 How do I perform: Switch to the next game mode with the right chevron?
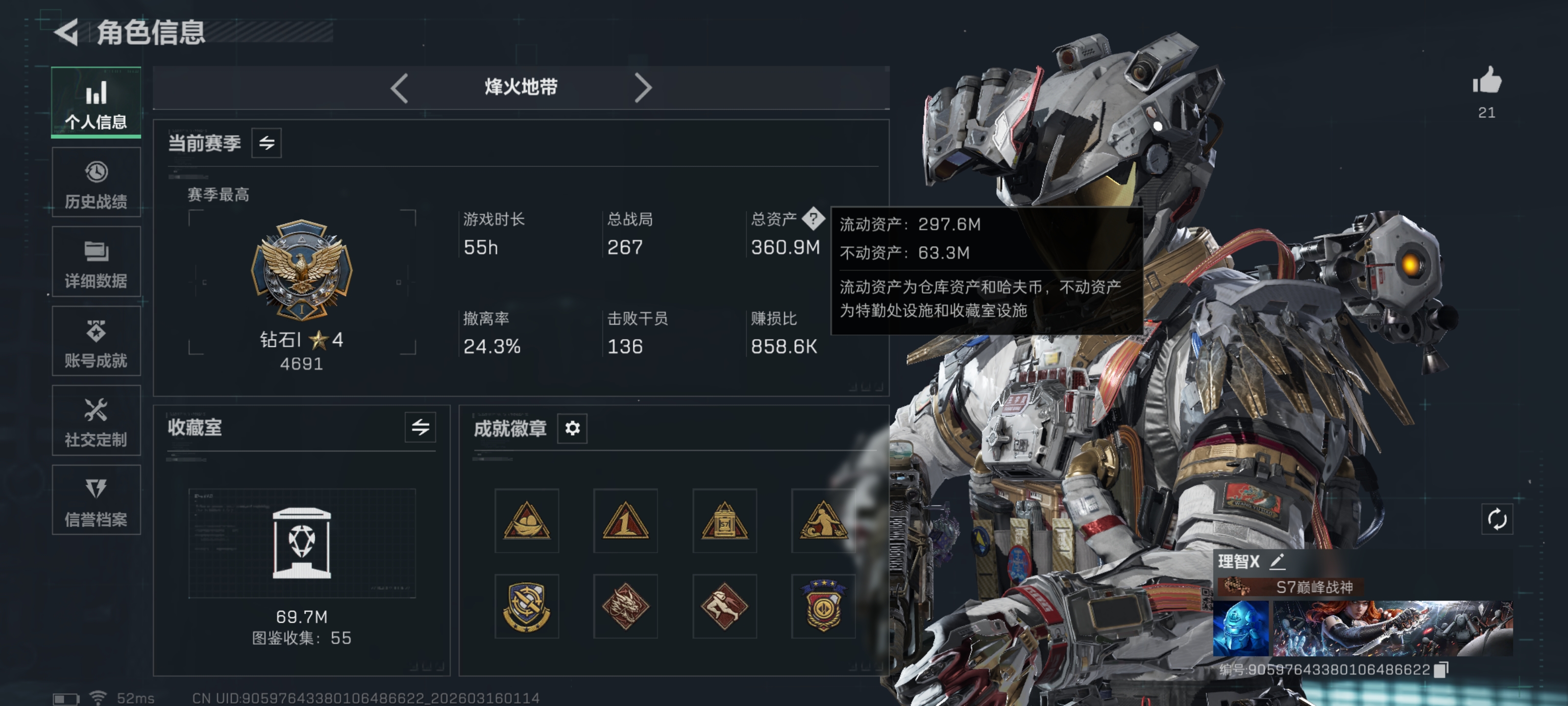coord(643,88)
